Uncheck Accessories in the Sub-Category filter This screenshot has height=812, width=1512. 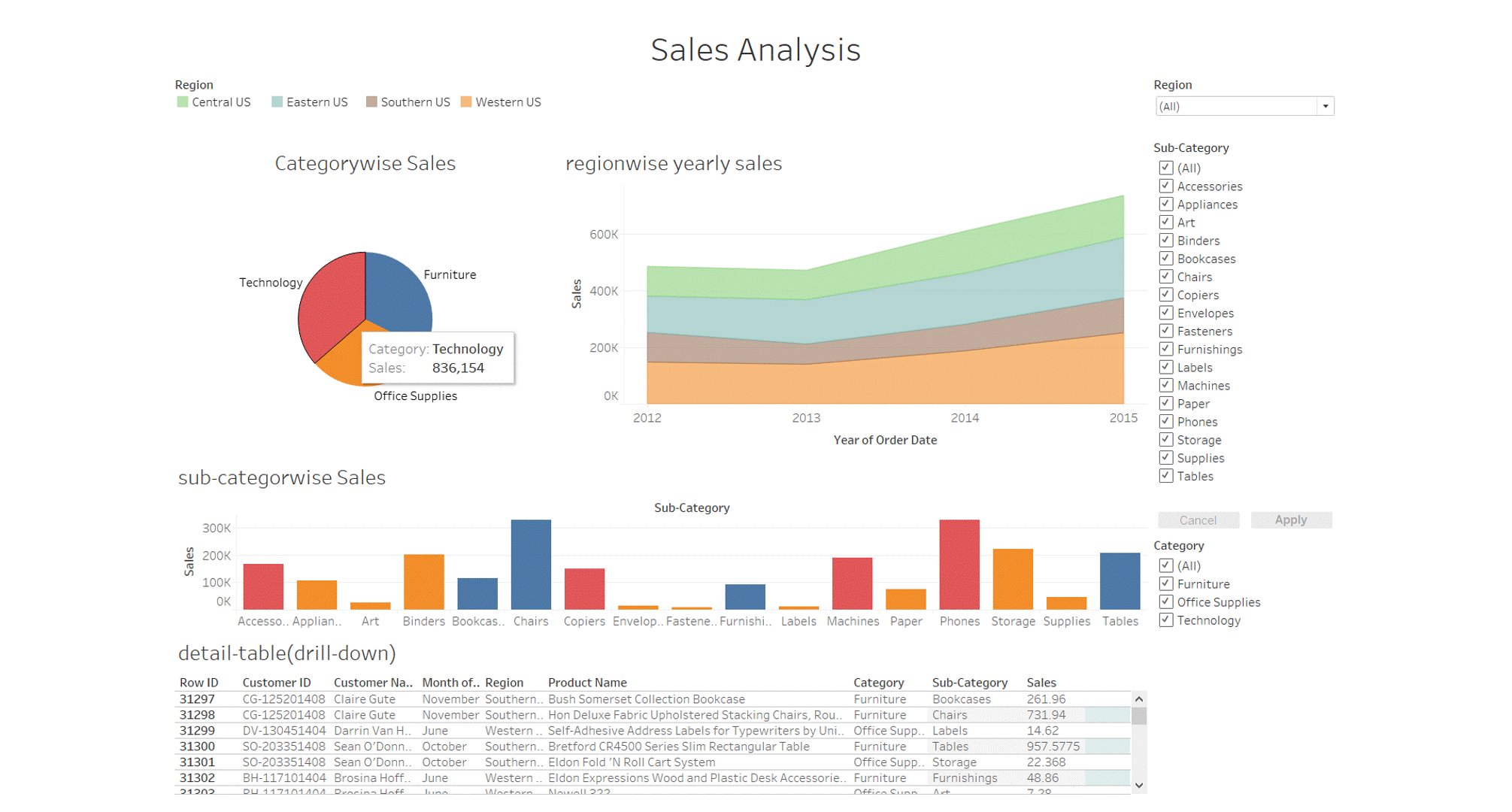(x=1165, y=186)
